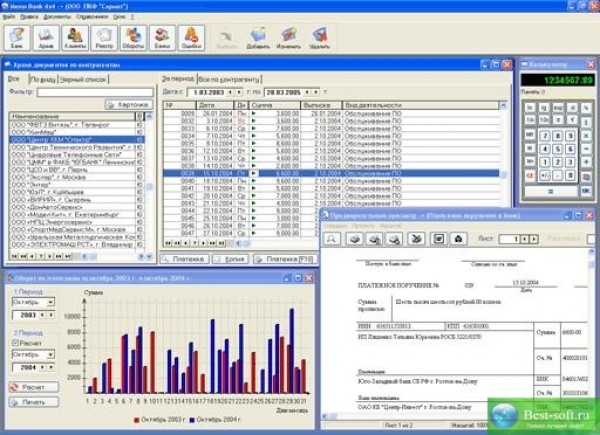
Task: Increase year 2003 with right spinner arrow
Action: tap(50, 315)
